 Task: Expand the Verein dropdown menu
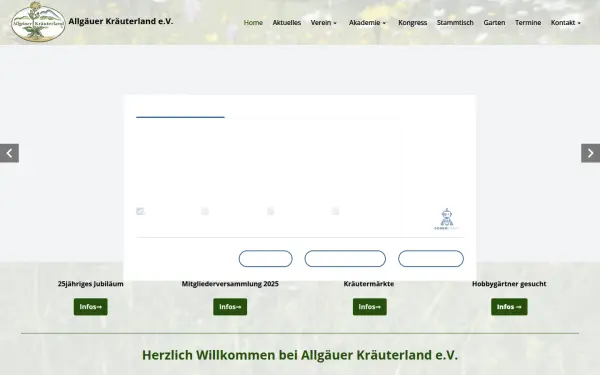tap(324, 23)
